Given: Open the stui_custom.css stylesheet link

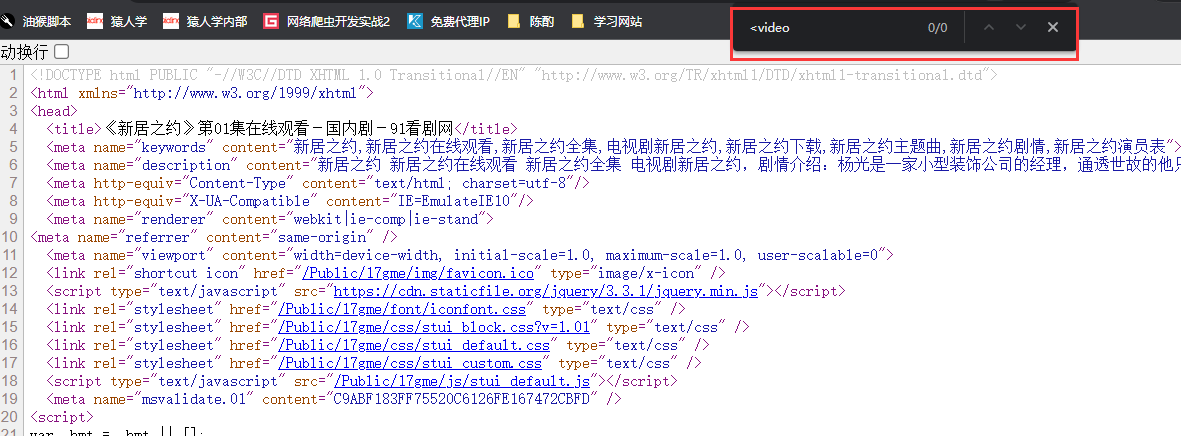Looking at the screenshot, I should [411, 363].
